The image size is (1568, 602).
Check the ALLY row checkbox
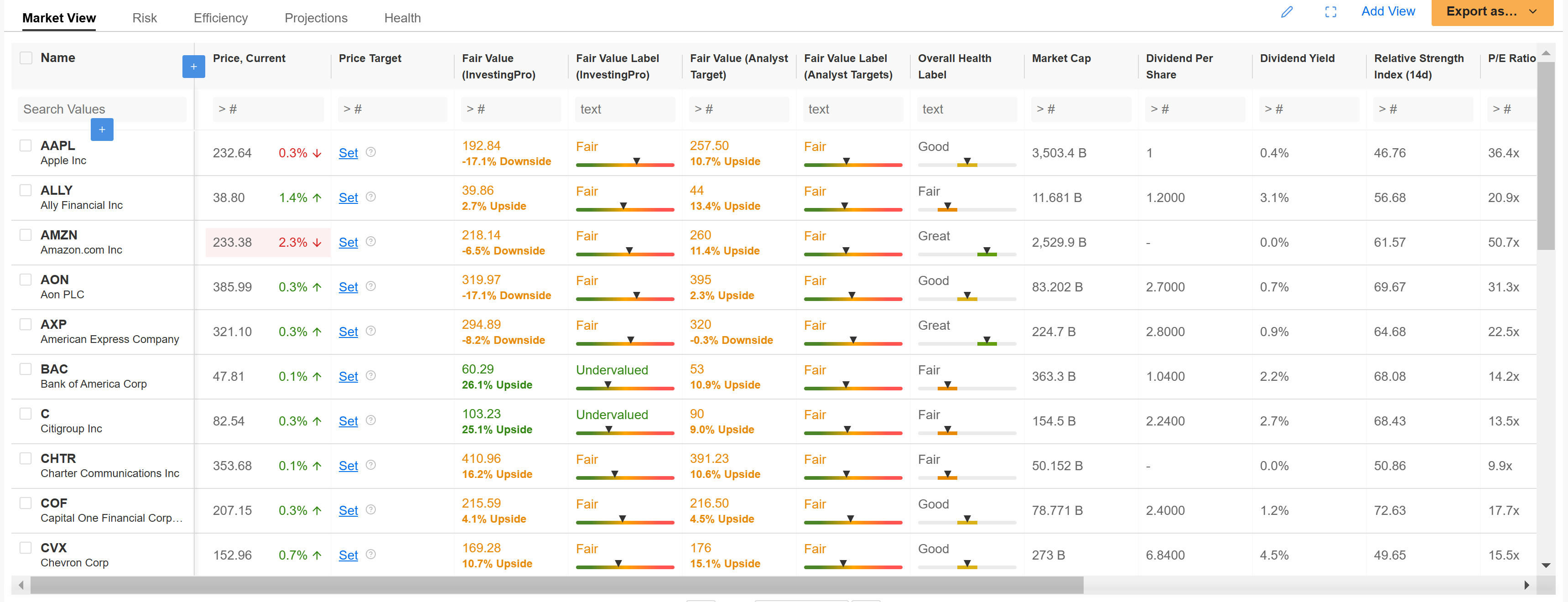tap(26, 190)
